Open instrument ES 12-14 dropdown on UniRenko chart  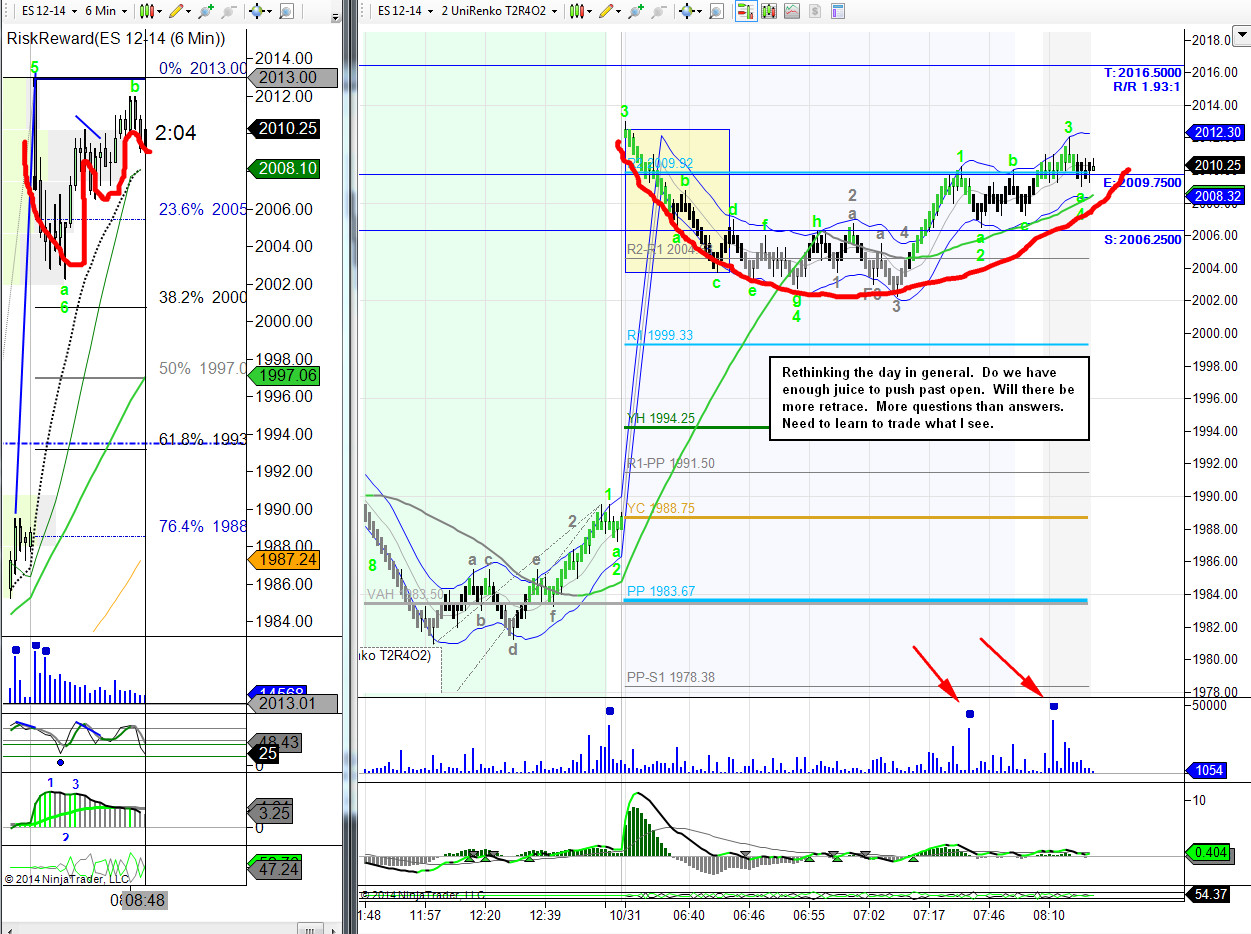click(406, 11)
